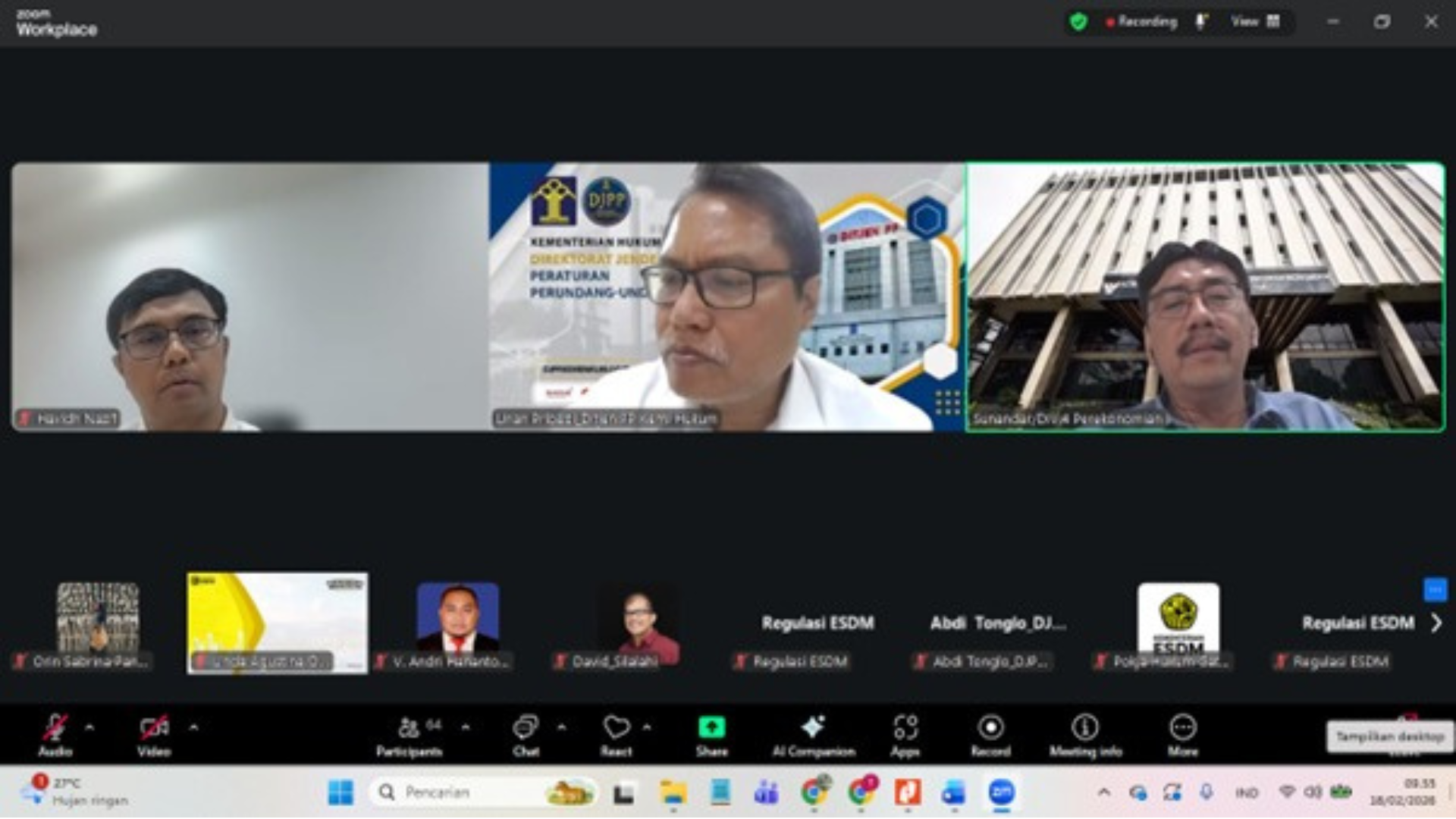Open the Apps icon in toolbar
This screenshot has height=819, width=1456.
[905, 727]
